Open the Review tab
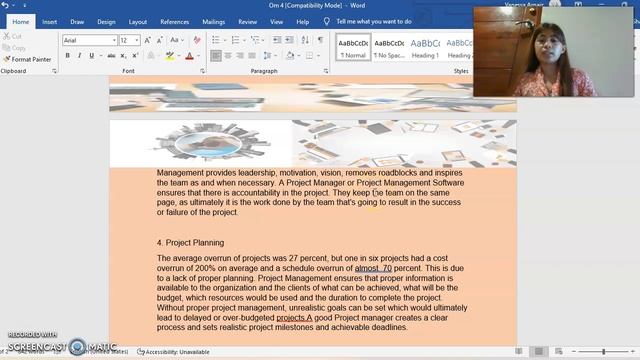Viewport: 640px width, 360px height. 247,22
